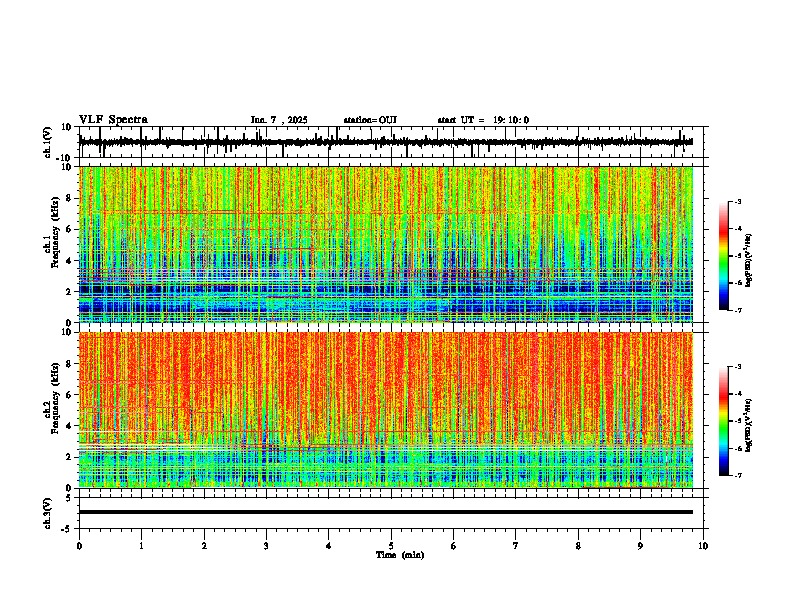
Task: Click the "-7" label on ch.1 color scale
Action: (738, 310)
